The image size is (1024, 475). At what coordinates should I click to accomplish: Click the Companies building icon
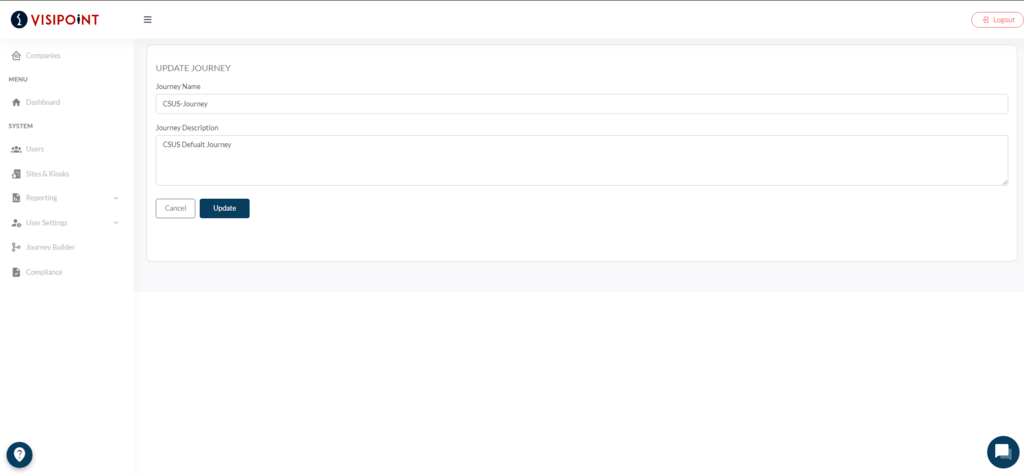(16, 56)
